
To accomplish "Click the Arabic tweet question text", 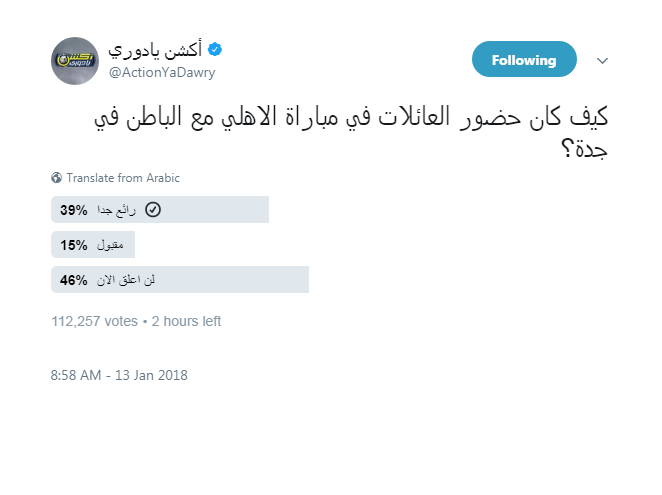I will point(351,131).
